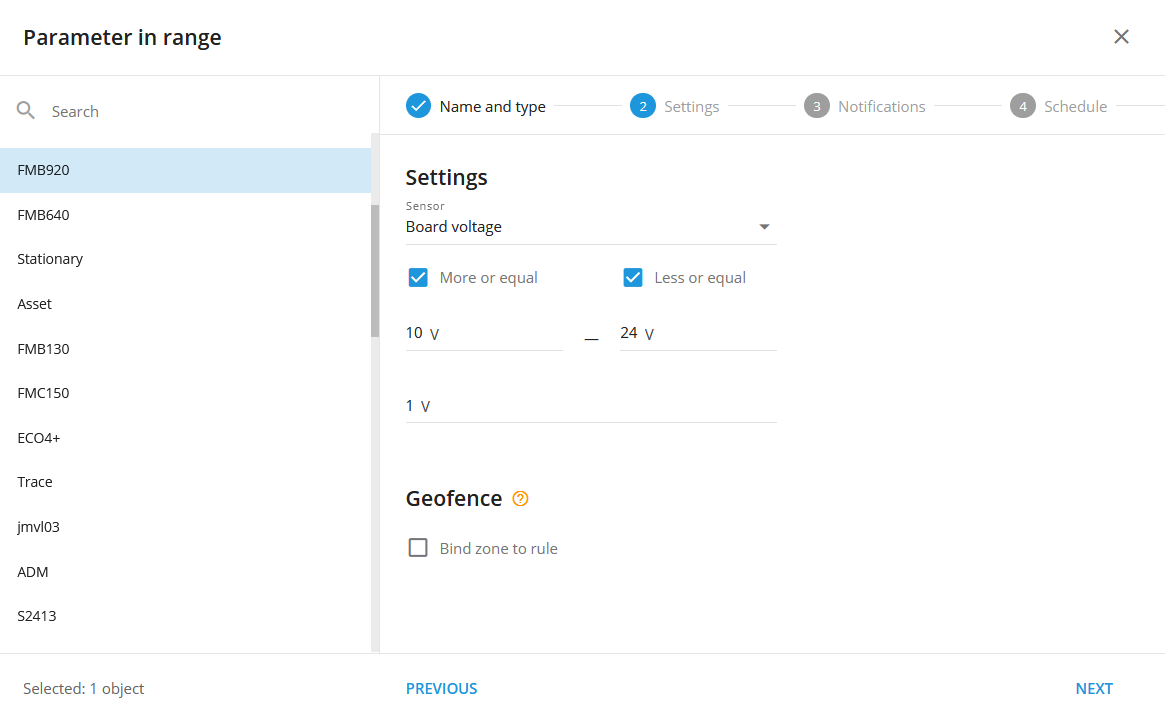
Task: Uncheck the Less or equal checkbox
Action: click(x=633, y=278)
